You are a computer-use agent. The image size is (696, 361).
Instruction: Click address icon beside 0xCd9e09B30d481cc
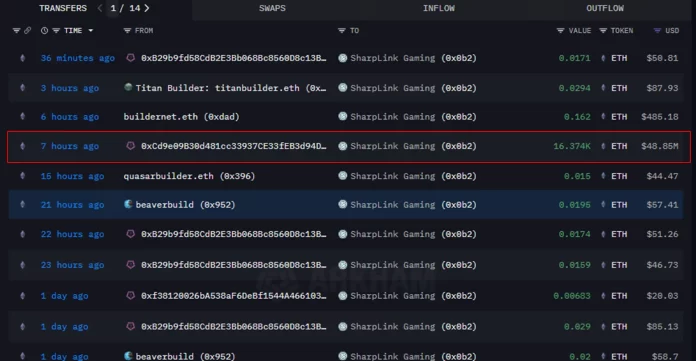pyautogui.click(x=130, y=146)
